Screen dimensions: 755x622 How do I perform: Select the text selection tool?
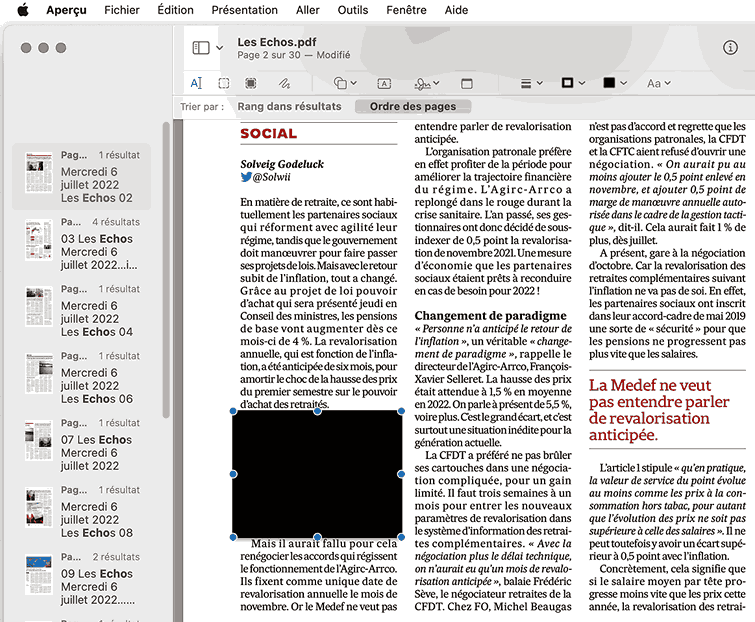(196, 83)
